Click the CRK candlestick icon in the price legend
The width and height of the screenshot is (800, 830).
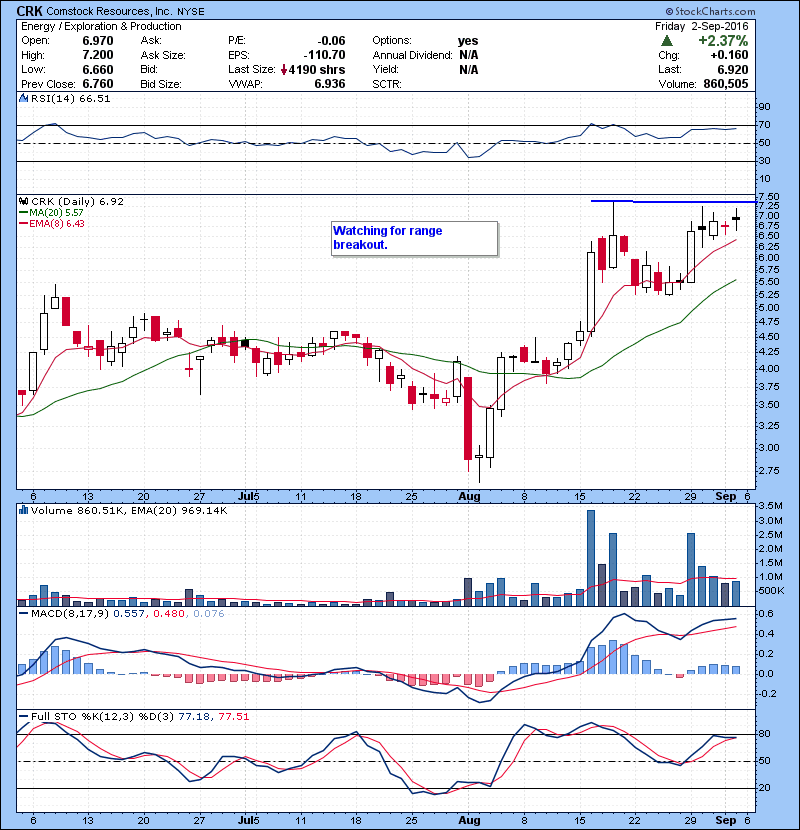click(x=23, y=202)
